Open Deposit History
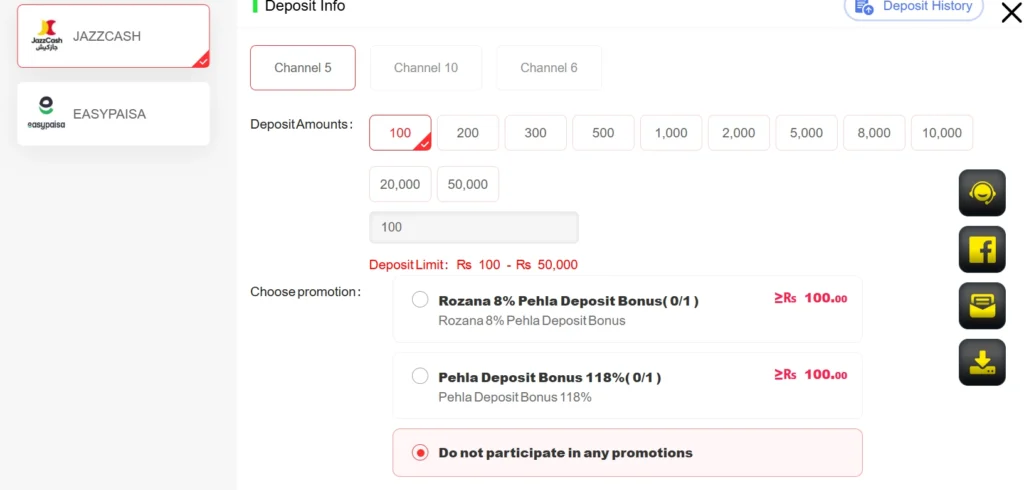The image size is (1024, 490). [x=914, y=7]
